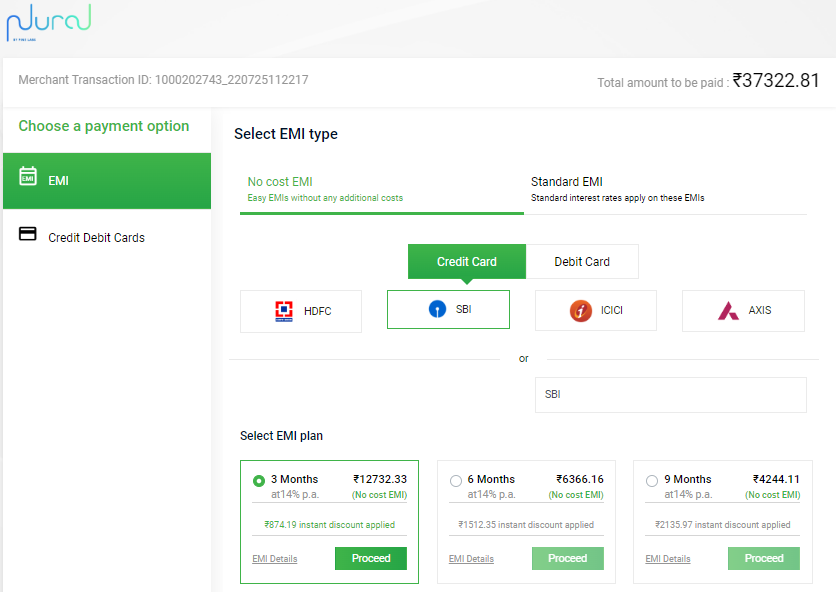
Task: Open EMI Details for 3 Months plan
Action: pyautogui.click(x=275, y=559)
